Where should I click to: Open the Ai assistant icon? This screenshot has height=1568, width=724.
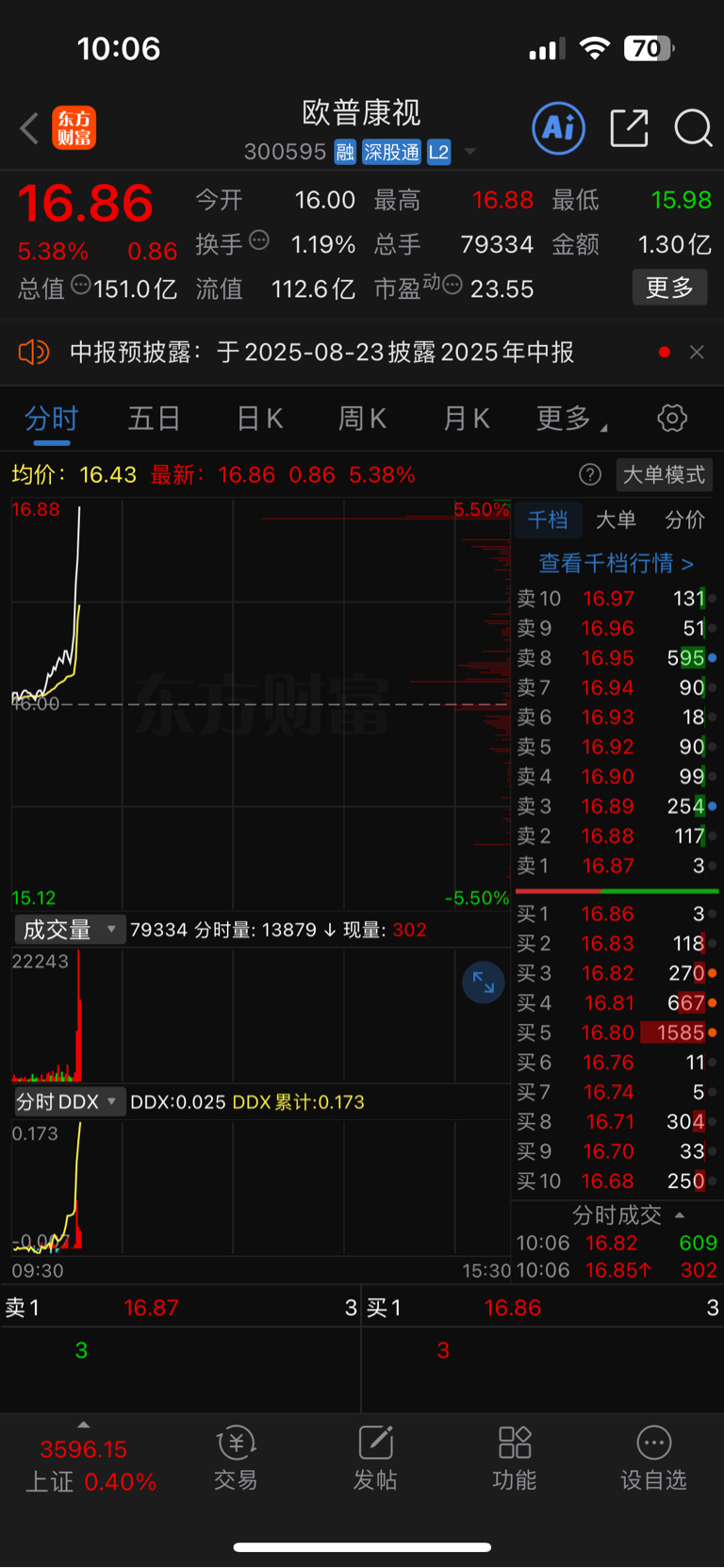pyautogui.click(x=559, y=127)
